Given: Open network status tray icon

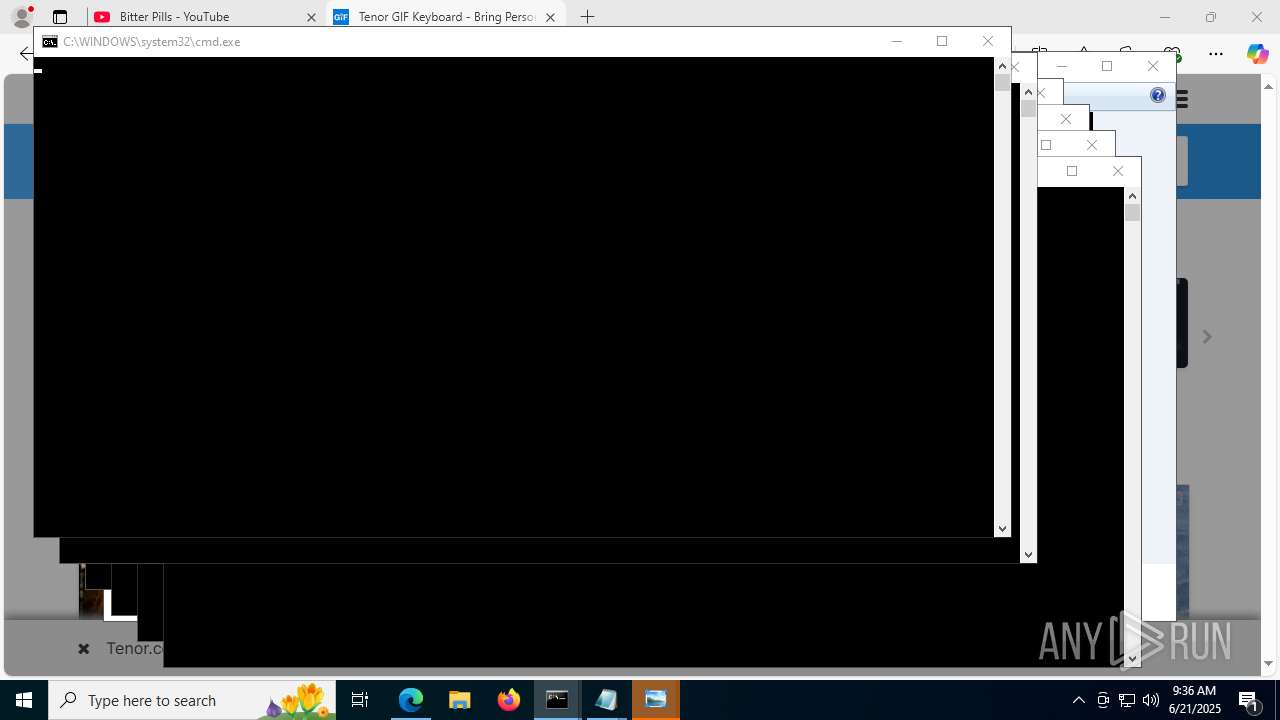Looking at the screenshot, I should coord(1127,700).
